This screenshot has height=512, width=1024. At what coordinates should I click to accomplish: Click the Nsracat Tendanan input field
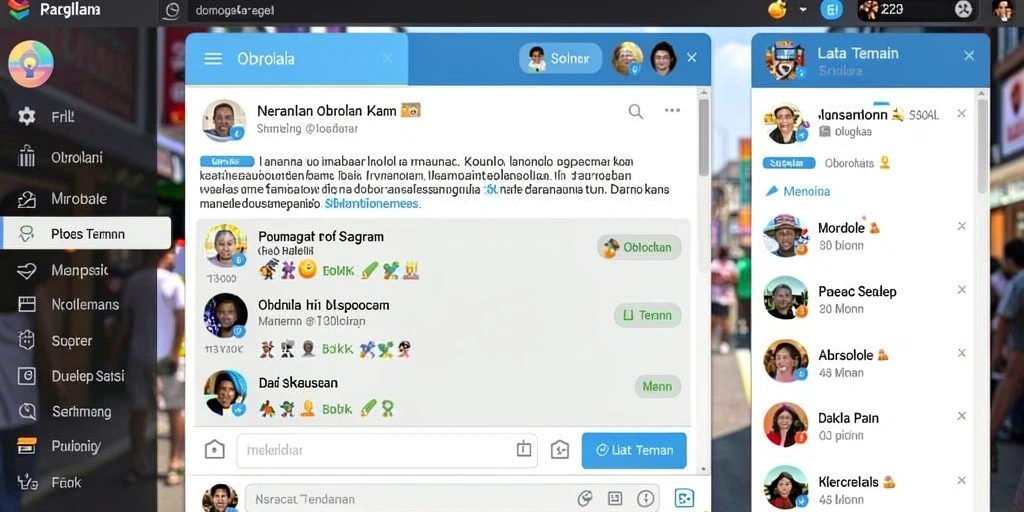pos(452,499)
